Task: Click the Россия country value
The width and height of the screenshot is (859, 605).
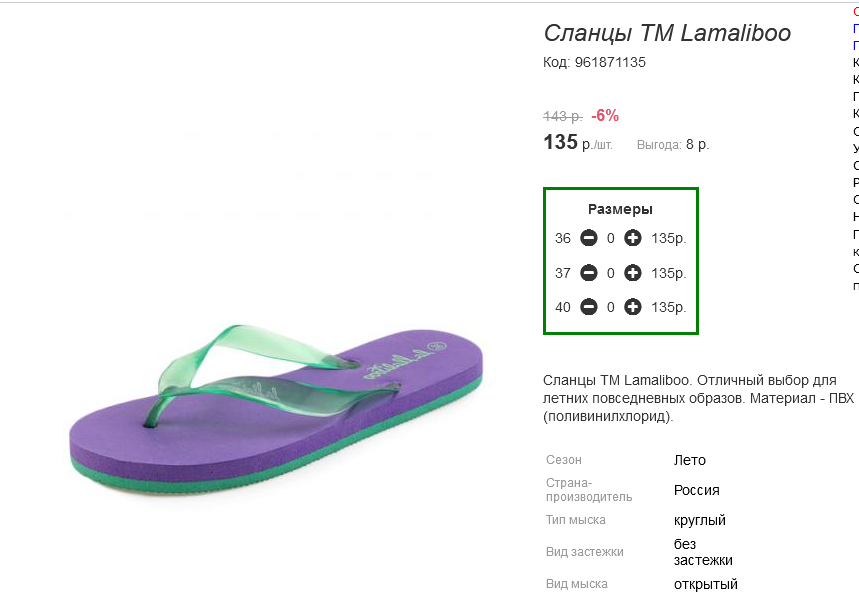Action: pos(696,490)
